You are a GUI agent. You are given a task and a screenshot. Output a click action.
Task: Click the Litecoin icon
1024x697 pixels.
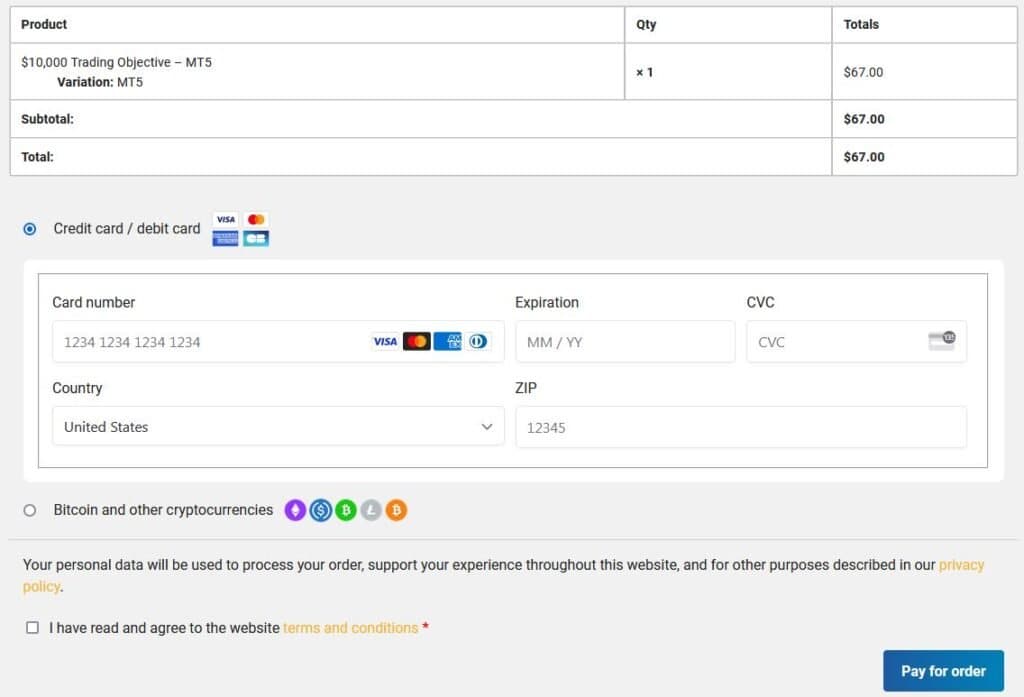click(x=371, y=510)
